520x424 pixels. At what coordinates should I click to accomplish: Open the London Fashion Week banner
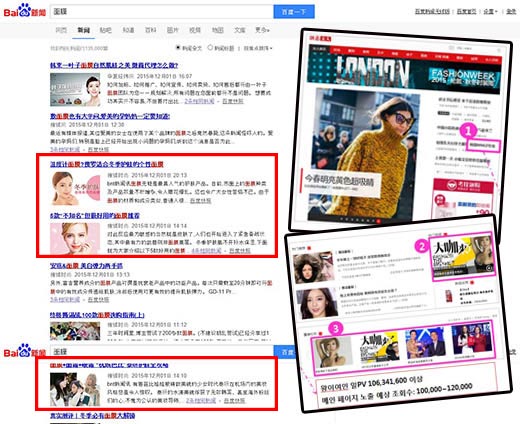[x=404, y=73]
